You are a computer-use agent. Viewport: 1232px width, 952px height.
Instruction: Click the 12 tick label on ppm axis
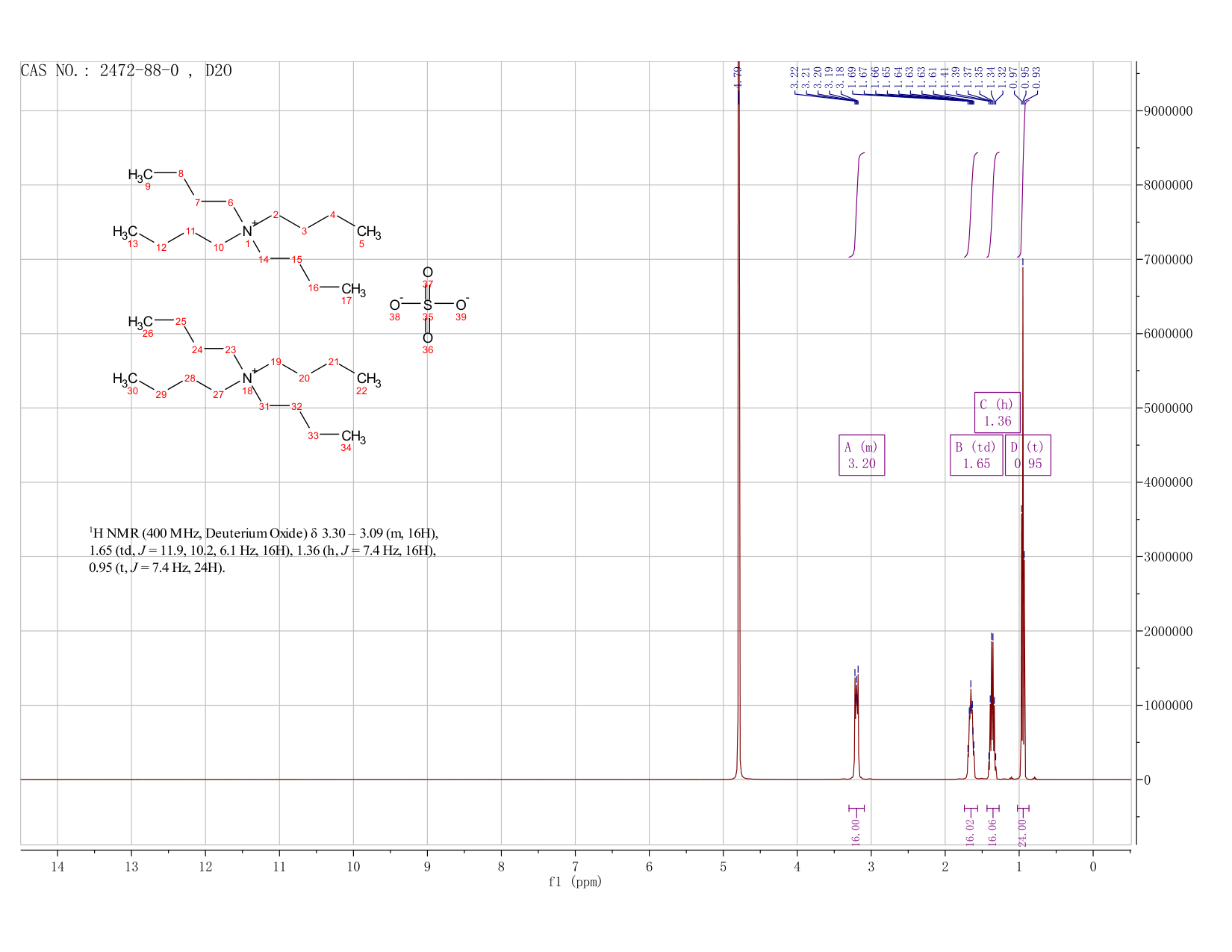(205, 867)
